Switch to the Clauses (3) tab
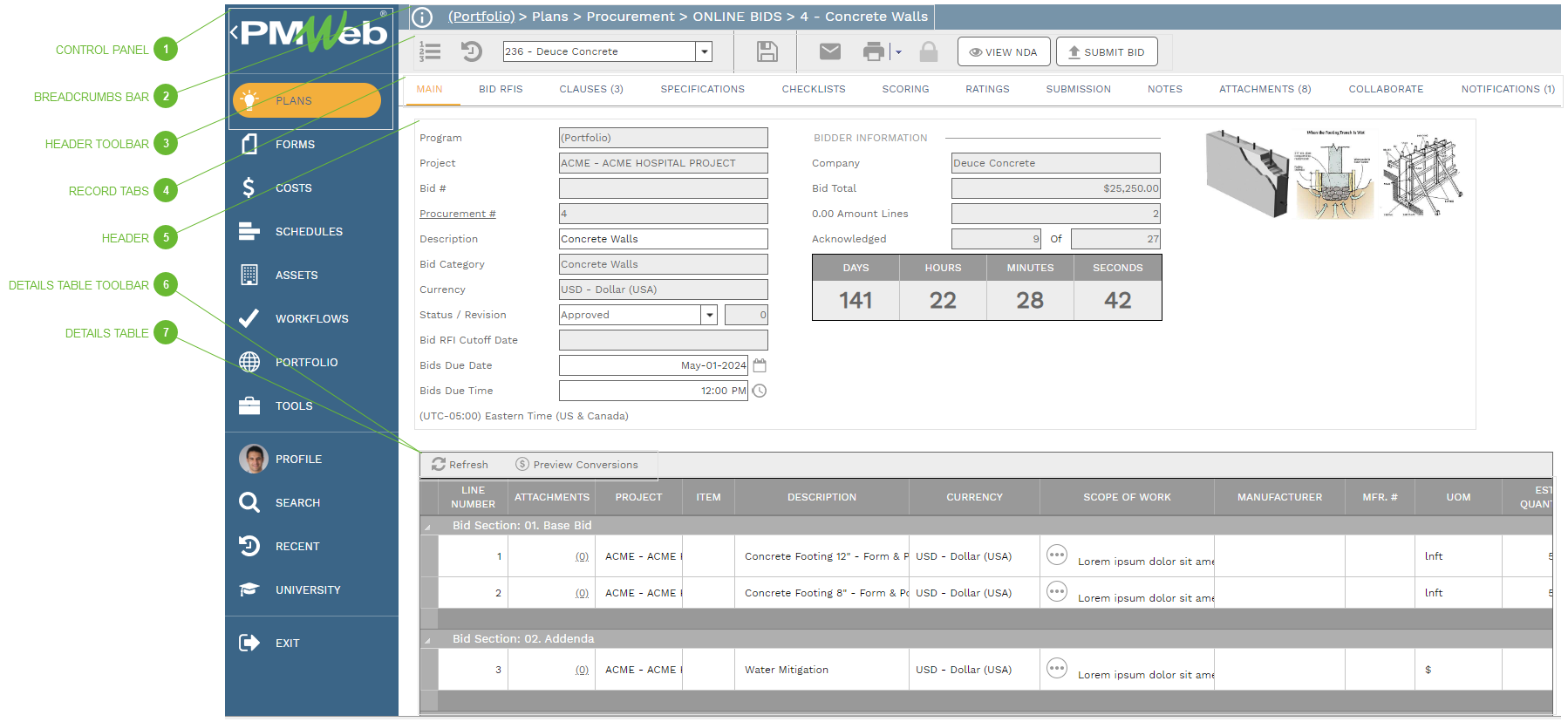The image size is (1568, 722). pos(590,89)
